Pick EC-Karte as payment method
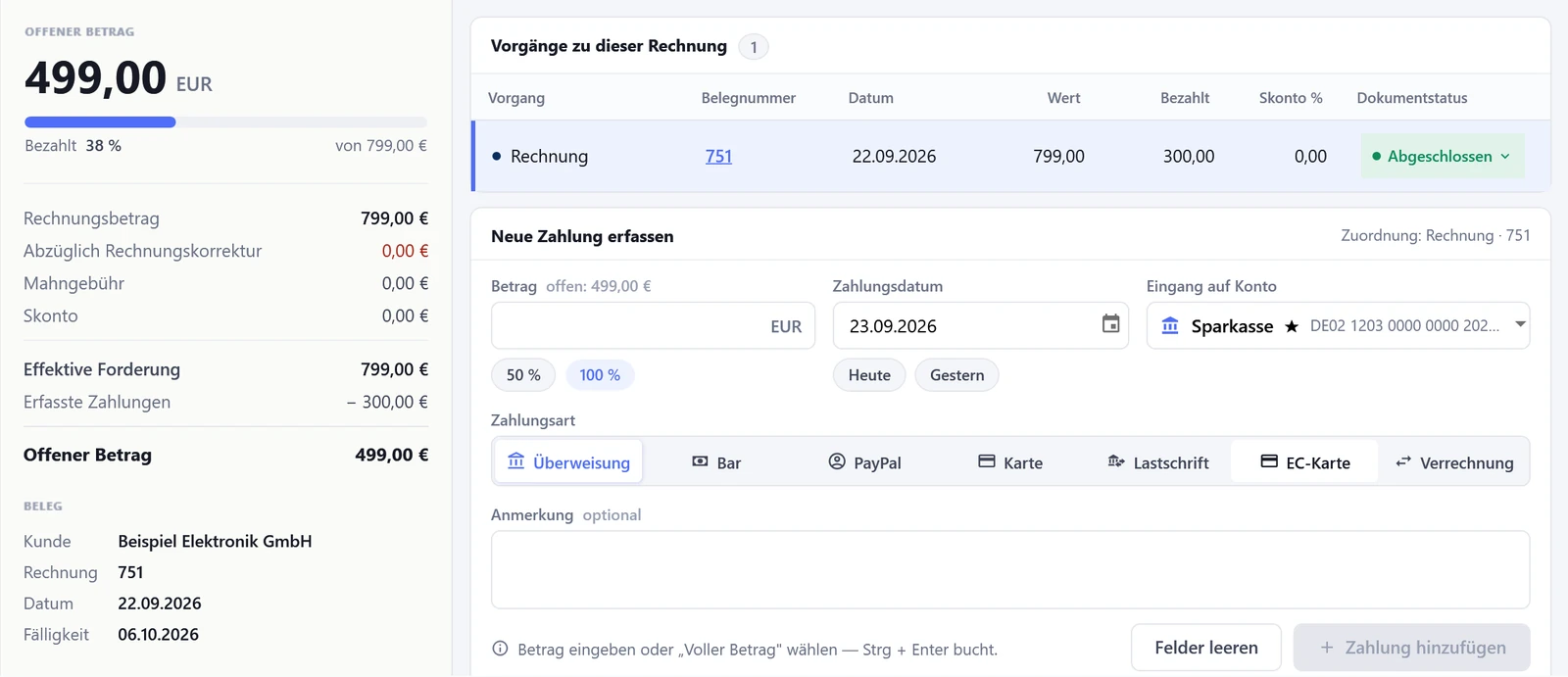The image size is (1568, 677). click(x=1305, y=462)
